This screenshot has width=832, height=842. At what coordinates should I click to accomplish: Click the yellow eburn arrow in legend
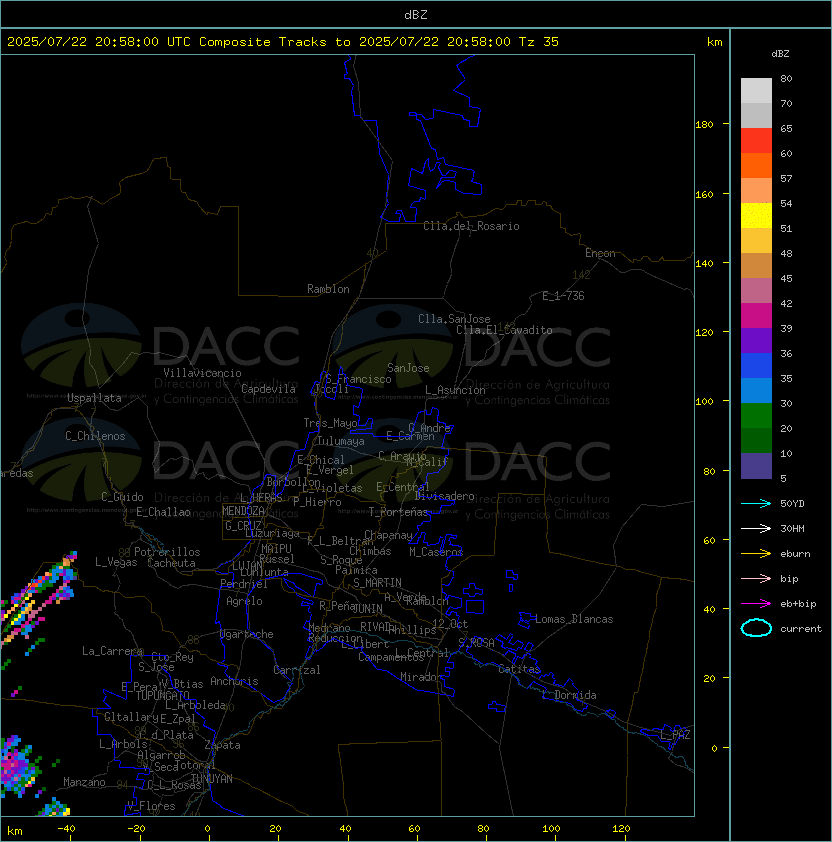(756, 554)
